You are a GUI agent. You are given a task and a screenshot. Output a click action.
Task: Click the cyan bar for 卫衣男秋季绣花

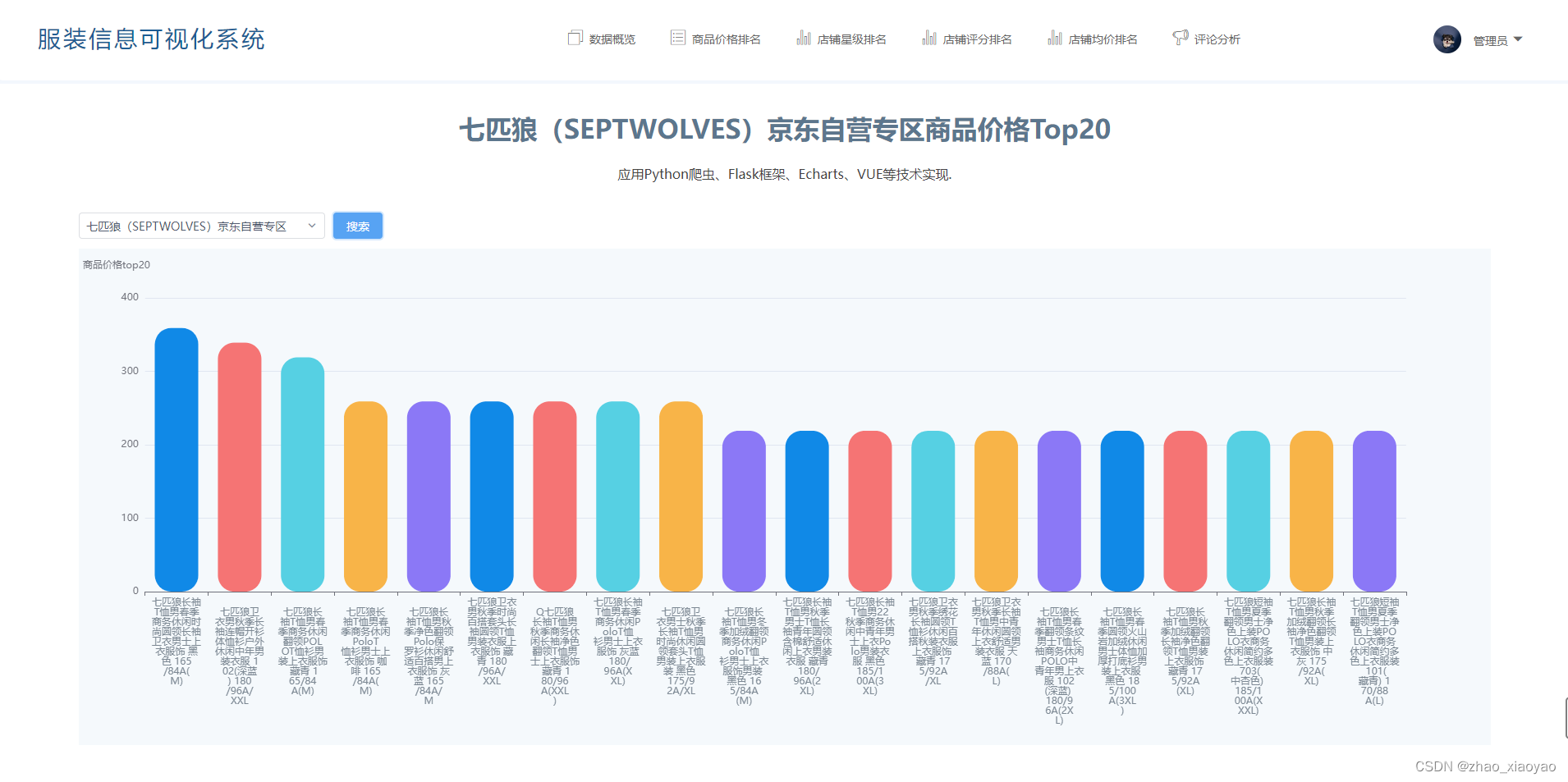(933, 511)
